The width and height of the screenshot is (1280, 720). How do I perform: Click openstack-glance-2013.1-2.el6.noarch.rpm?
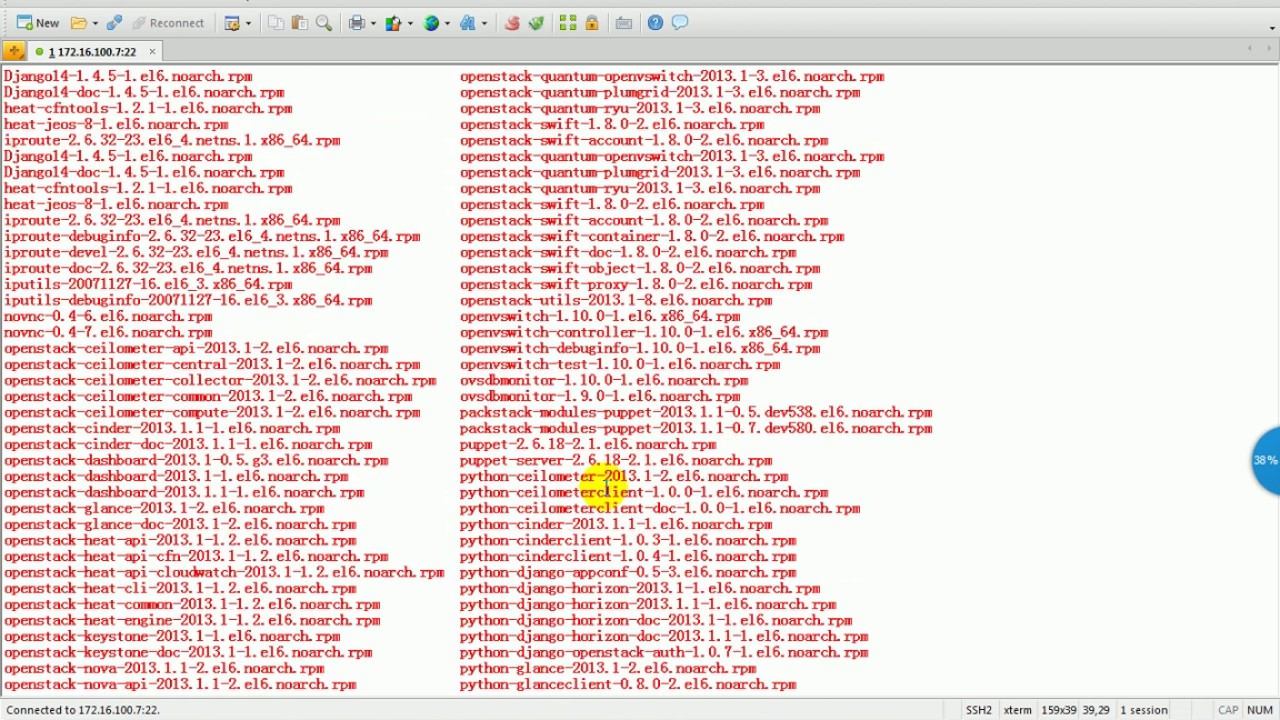point(164,508)
